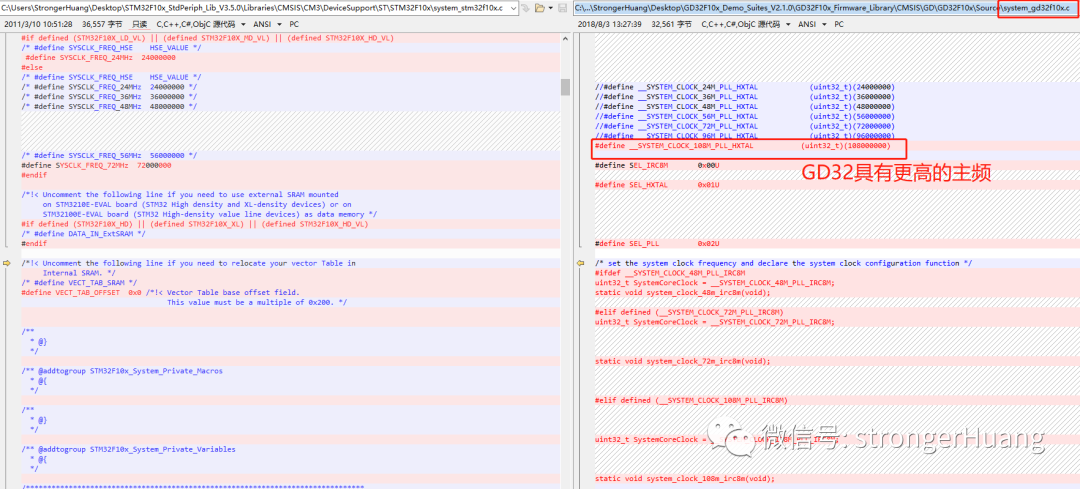The width and height of the screenshot is (1080, 489).
Task: Click the line 'static void system_clock_72m_irc8m(void);'
Action: pos(683,361)
